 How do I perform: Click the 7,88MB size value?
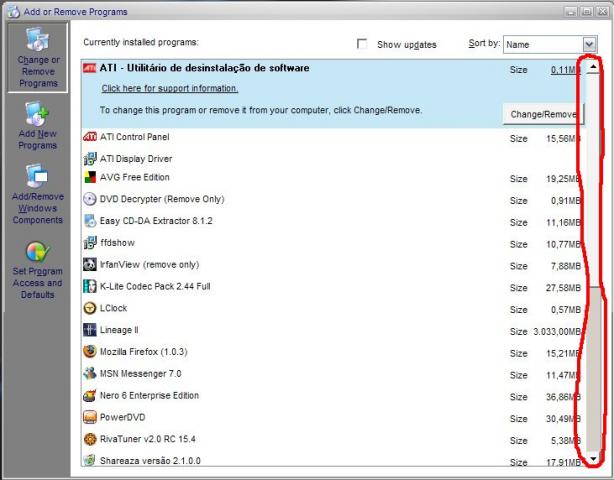(x=566, y=266)
